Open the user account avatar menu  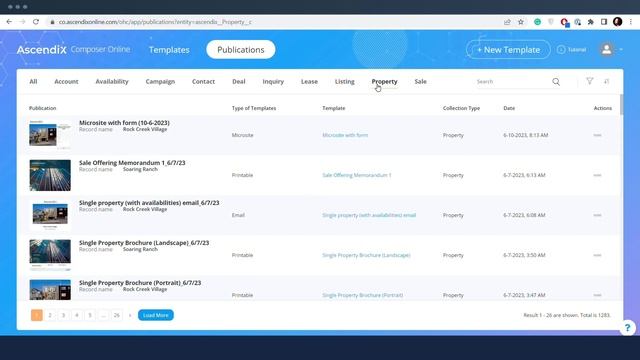pyautogui.click(x=607, y=49)
